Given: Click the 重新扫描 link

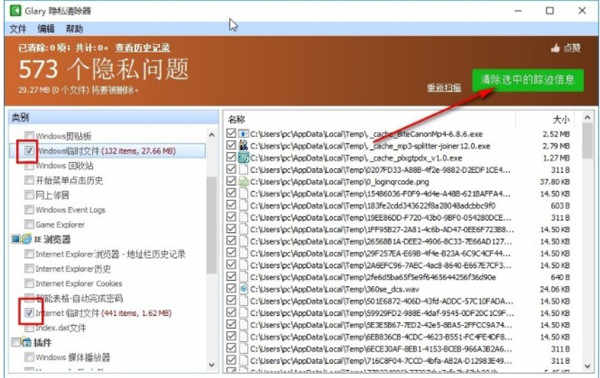Looking at the screenshot, I should tap(444, 88).
